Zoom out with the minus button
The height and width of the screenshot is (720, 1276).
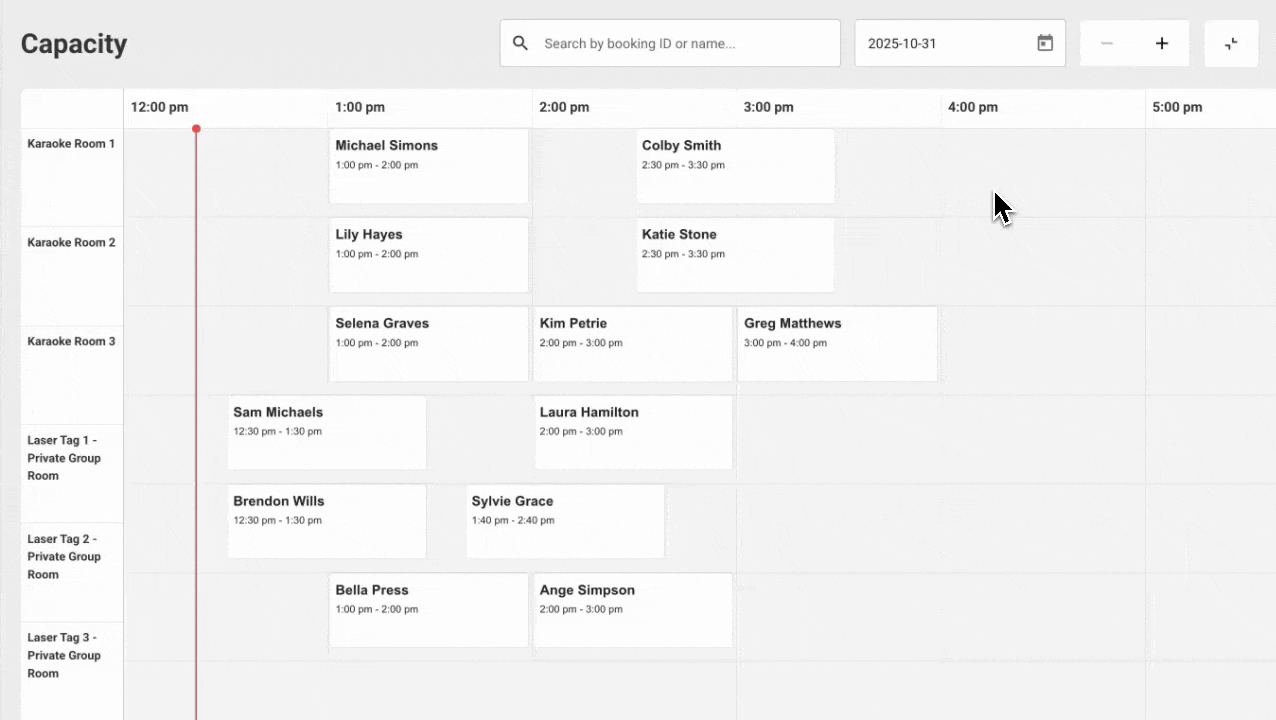coord(1107,44)
